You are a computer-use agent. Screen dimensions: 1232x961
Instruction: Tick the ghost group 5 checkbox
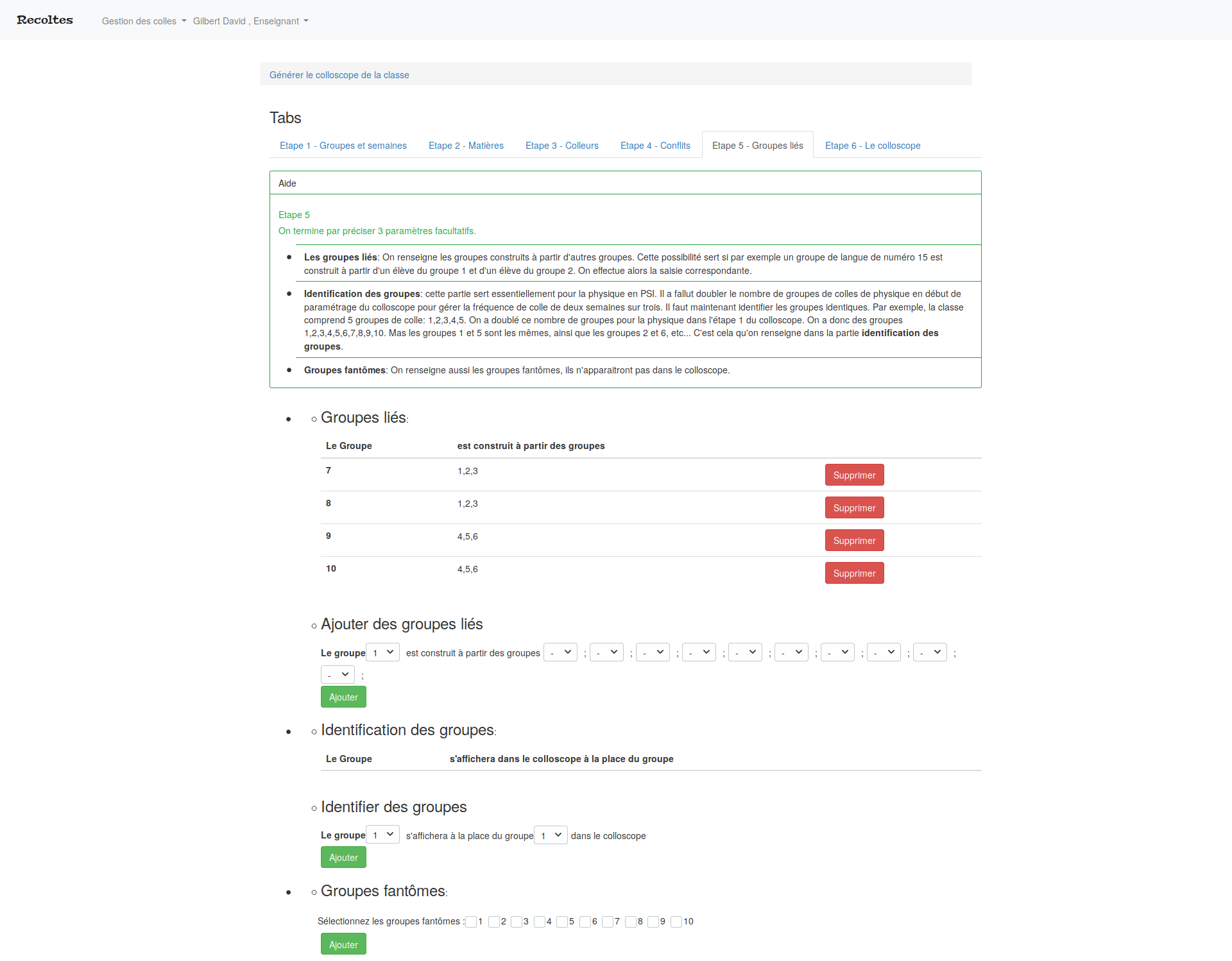[x=562, y=922]
